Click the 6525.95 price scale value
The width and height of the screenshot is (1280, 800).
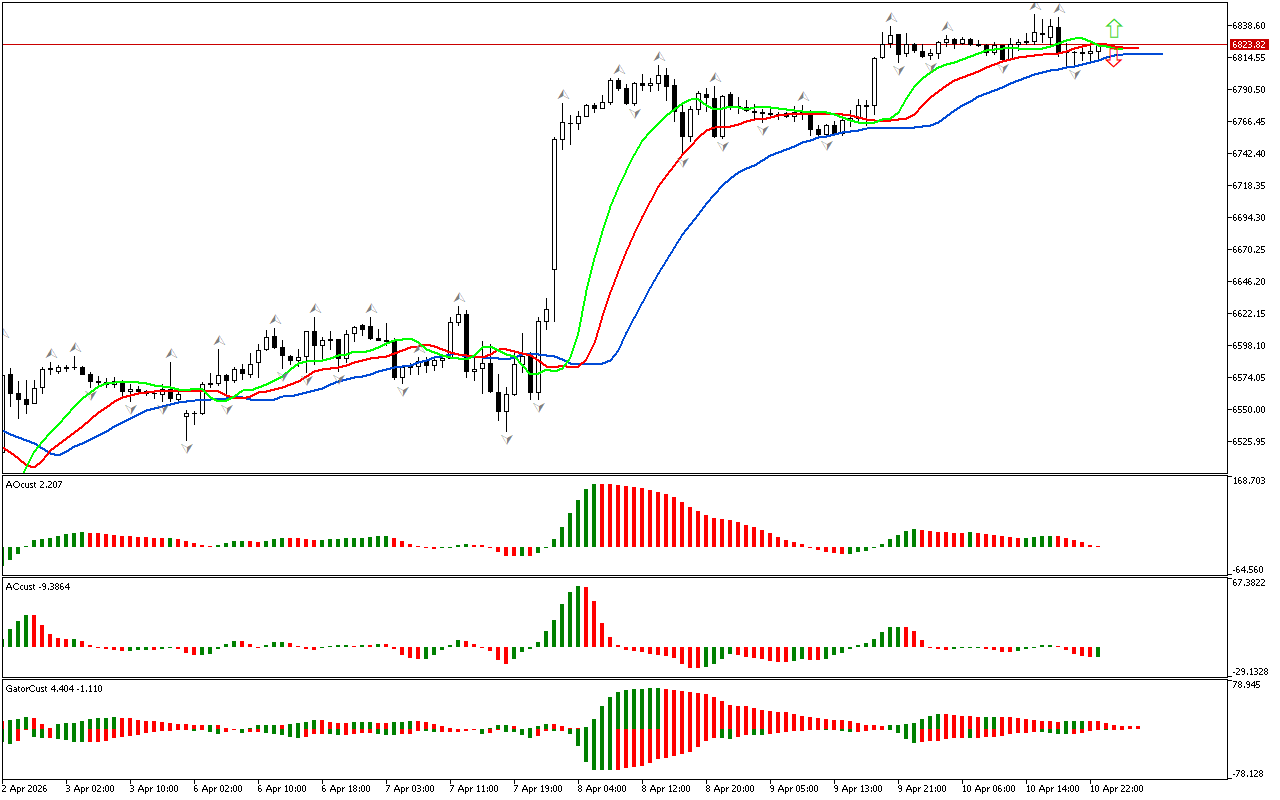1248,441
